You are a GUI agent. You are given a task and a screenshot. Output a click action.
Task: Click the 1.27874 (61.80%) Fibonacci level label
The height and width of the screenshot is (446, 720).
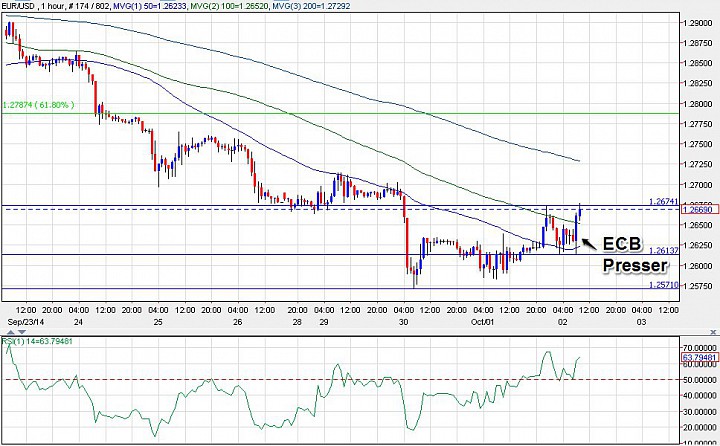point(38,105)
